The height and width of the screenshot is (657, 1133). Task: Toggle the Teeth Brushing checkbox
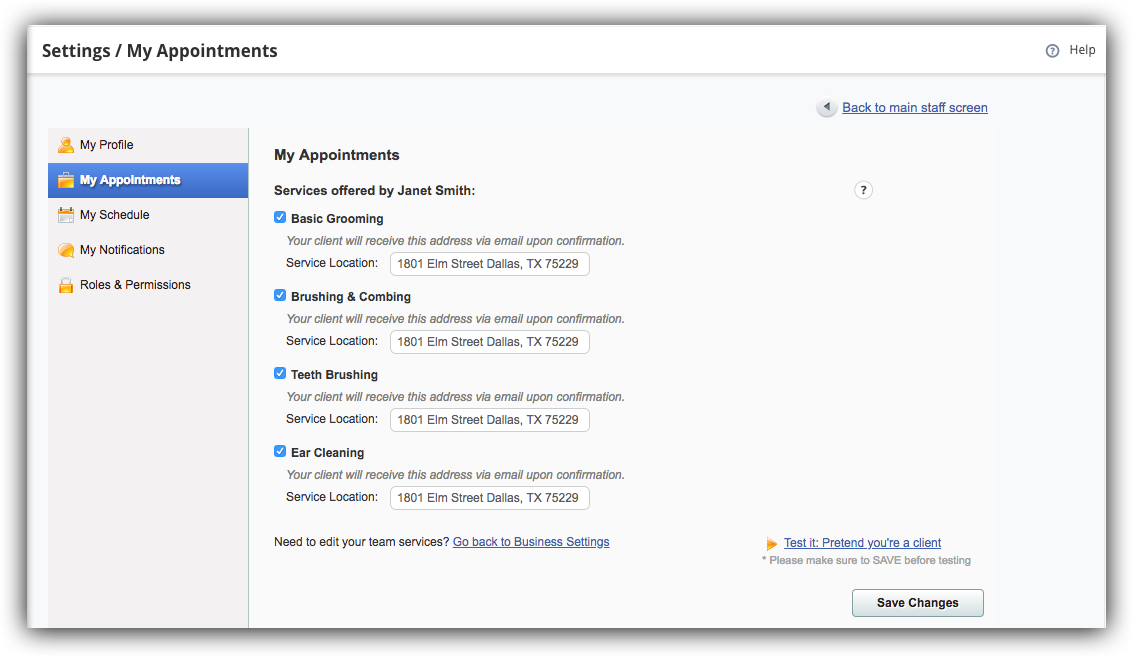[x=280, y=374]
